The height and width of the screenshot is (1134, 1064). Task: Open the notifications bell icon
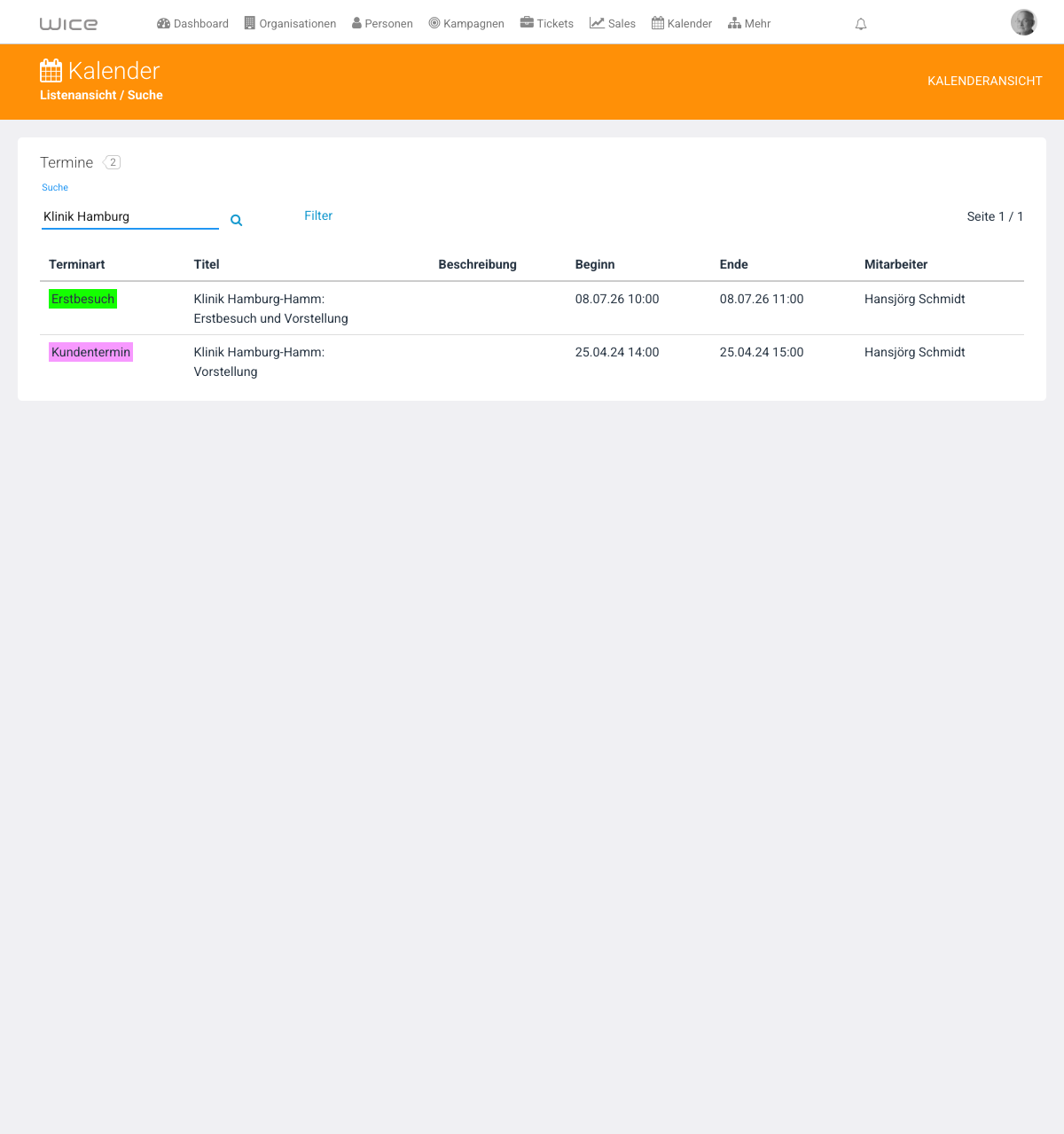tap(861, 24)
